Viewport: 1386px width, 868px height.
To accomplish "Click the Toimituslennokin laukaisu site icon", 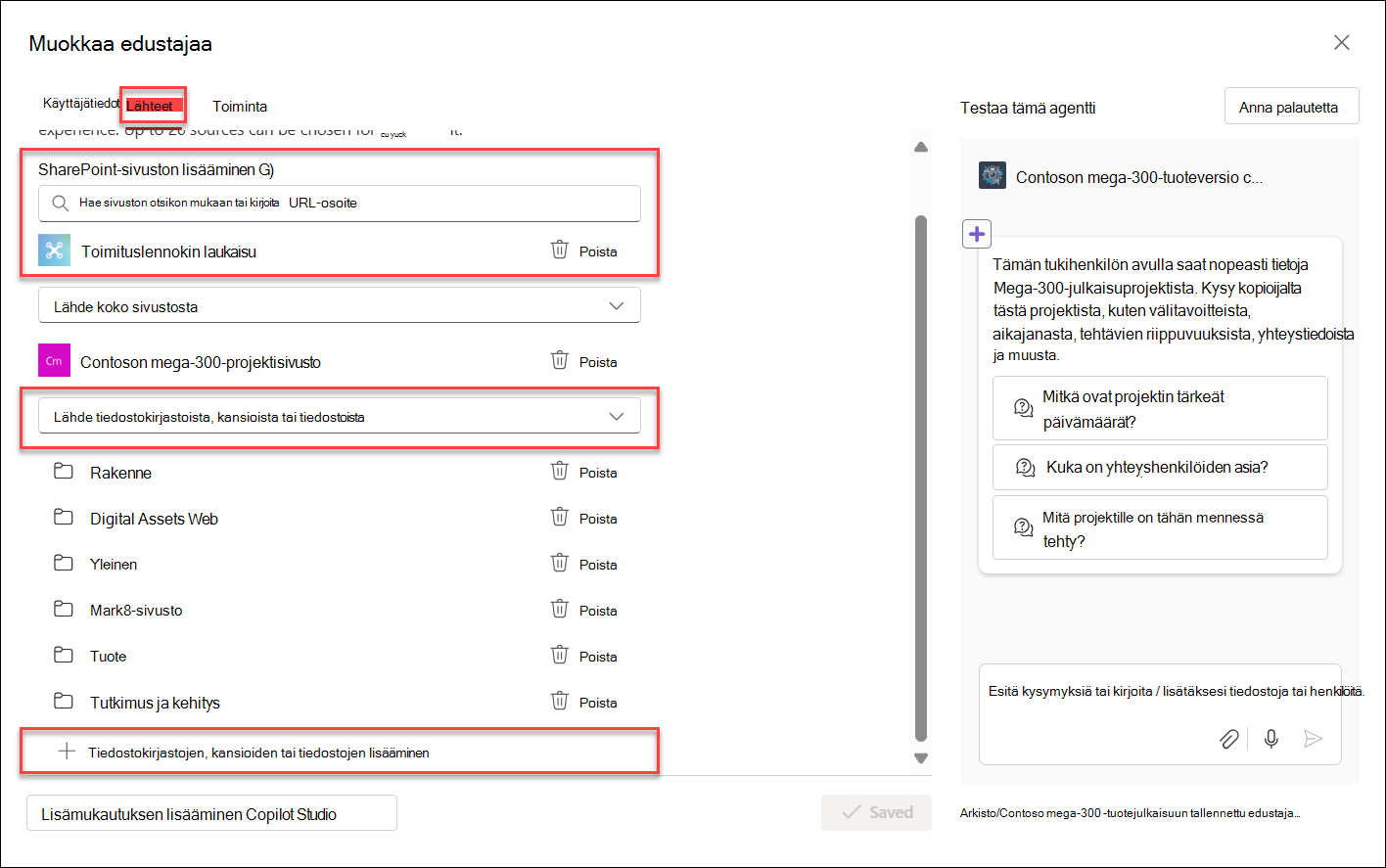I will click(x=54, y=251).
